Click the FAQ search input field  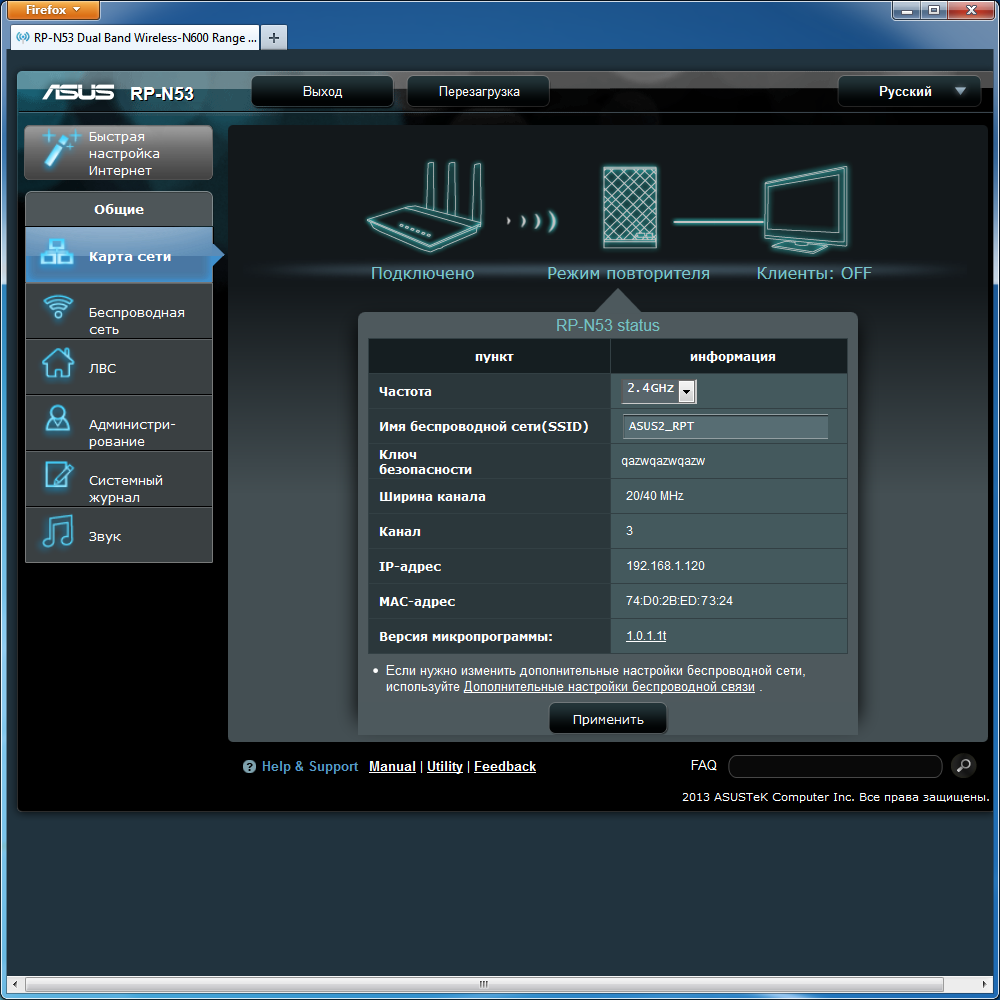tap(835, 765)
